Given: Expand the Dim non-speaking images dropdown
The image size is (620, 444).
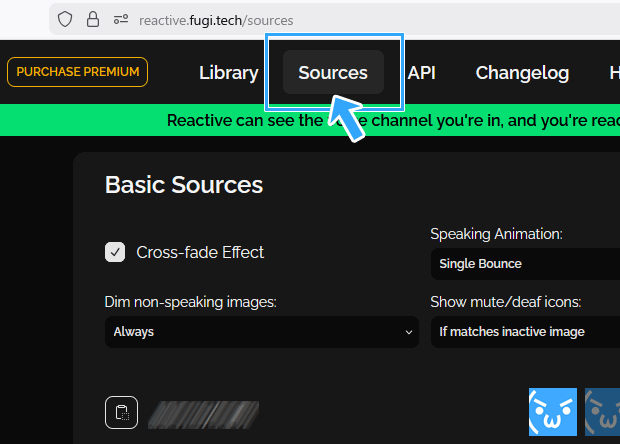Looking at the screenshot, I should 262,332.
